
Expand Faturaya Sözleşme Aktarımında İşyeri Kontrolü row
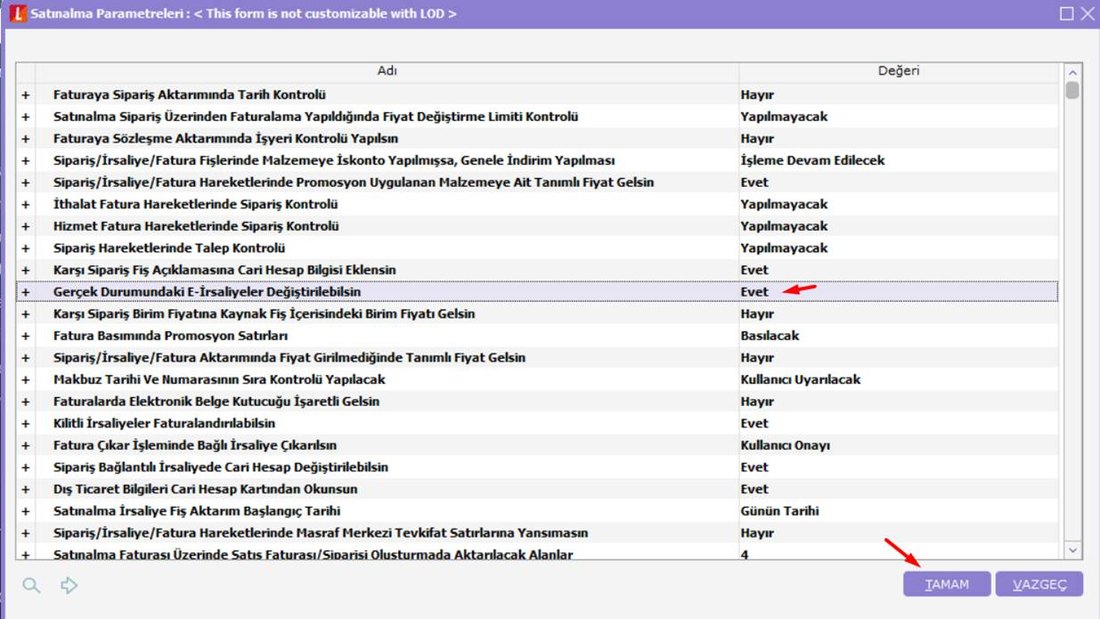[x=26, y=138]
